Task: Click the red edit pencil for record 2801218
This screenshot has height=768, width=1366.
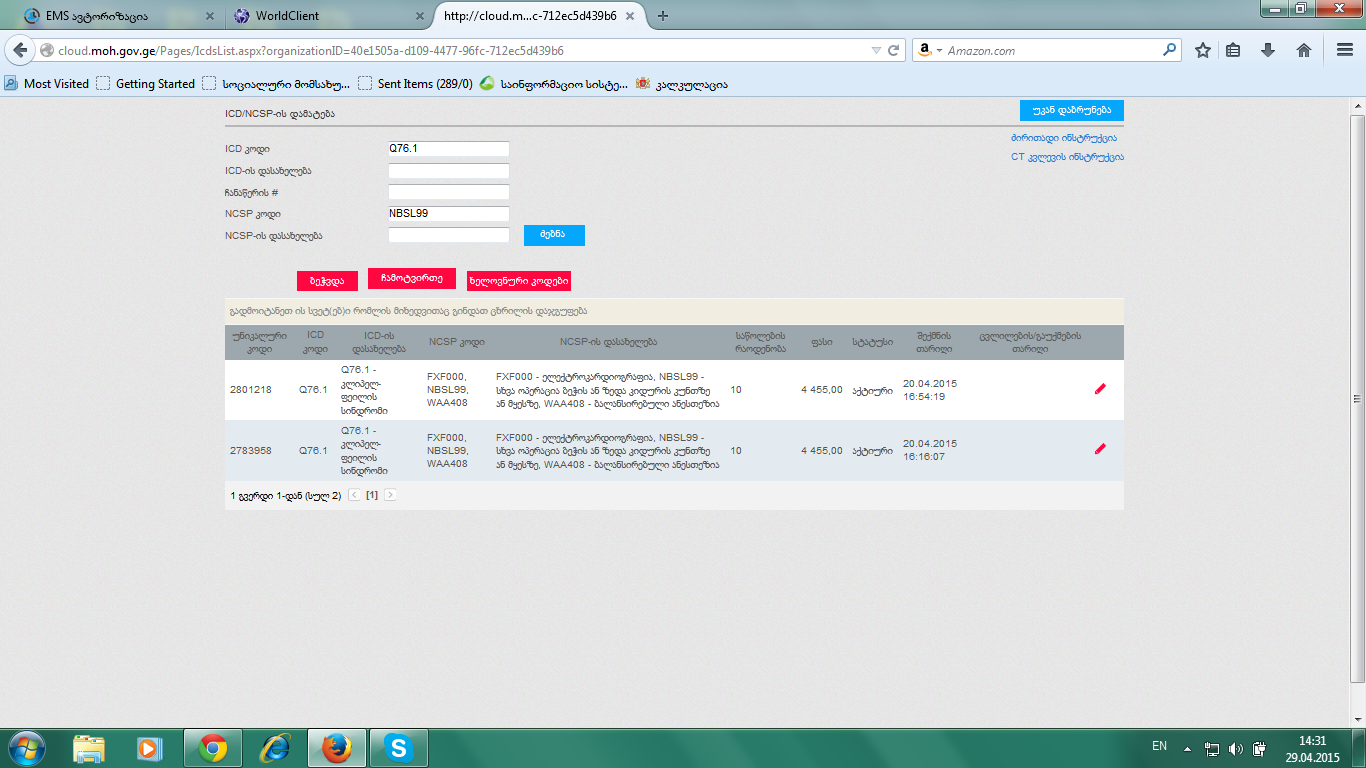Action: (x=1100, y=389)
